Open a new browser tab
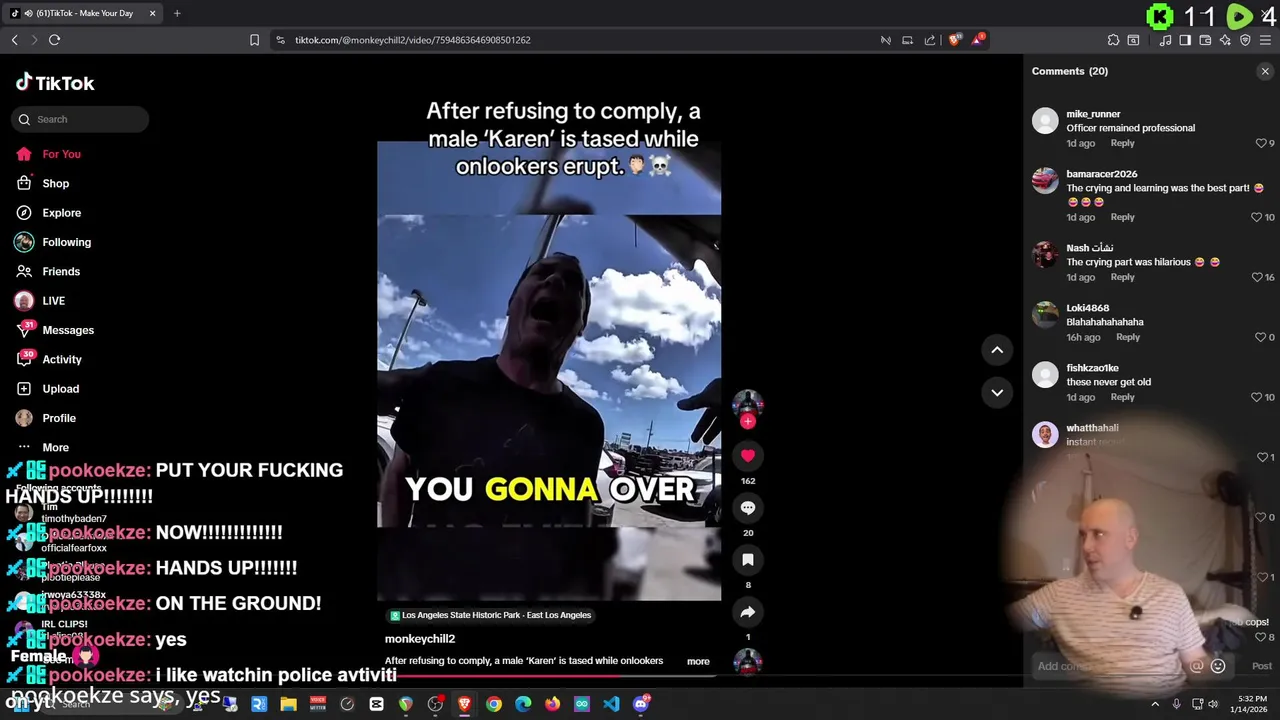Image resolution: width=1280 pixels, height=720 pixels. click(x=177, y=13)
